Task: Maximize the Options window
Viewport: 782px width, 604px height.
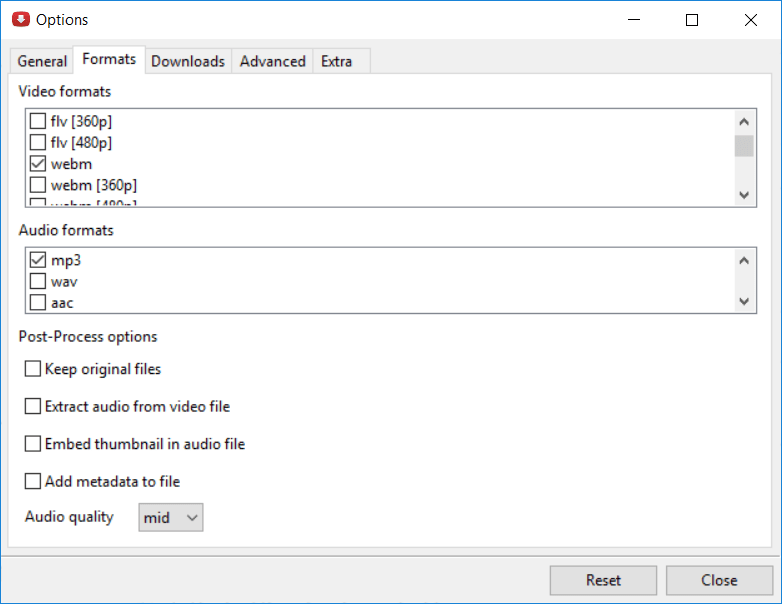Action: (x=692, y=20)
